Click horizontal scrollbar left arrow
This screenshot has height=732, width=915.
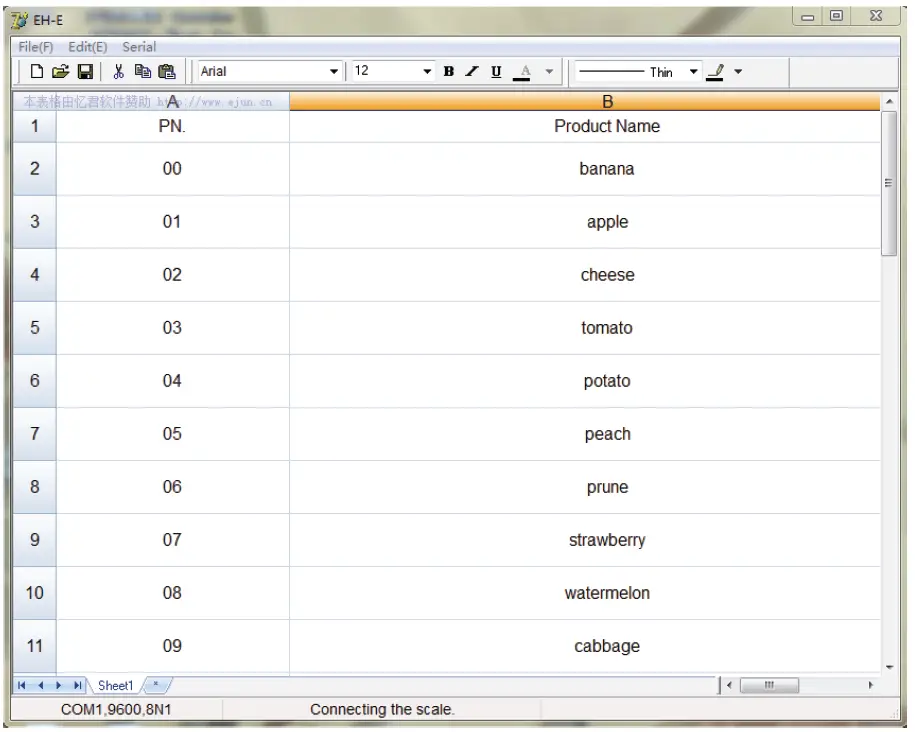point(729,685)
